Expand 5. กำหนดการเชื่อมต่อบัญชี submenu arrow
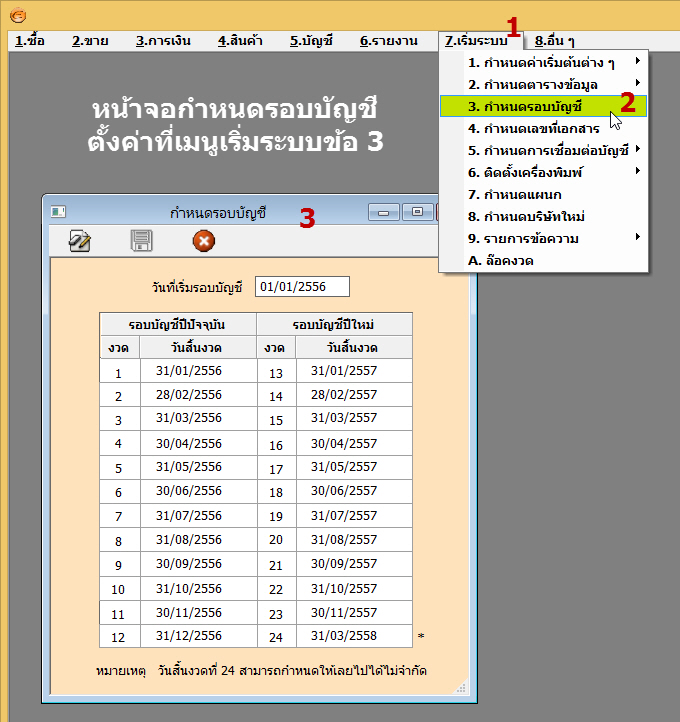The width and height of the screenshot is (680, 722). coord(638,149)
